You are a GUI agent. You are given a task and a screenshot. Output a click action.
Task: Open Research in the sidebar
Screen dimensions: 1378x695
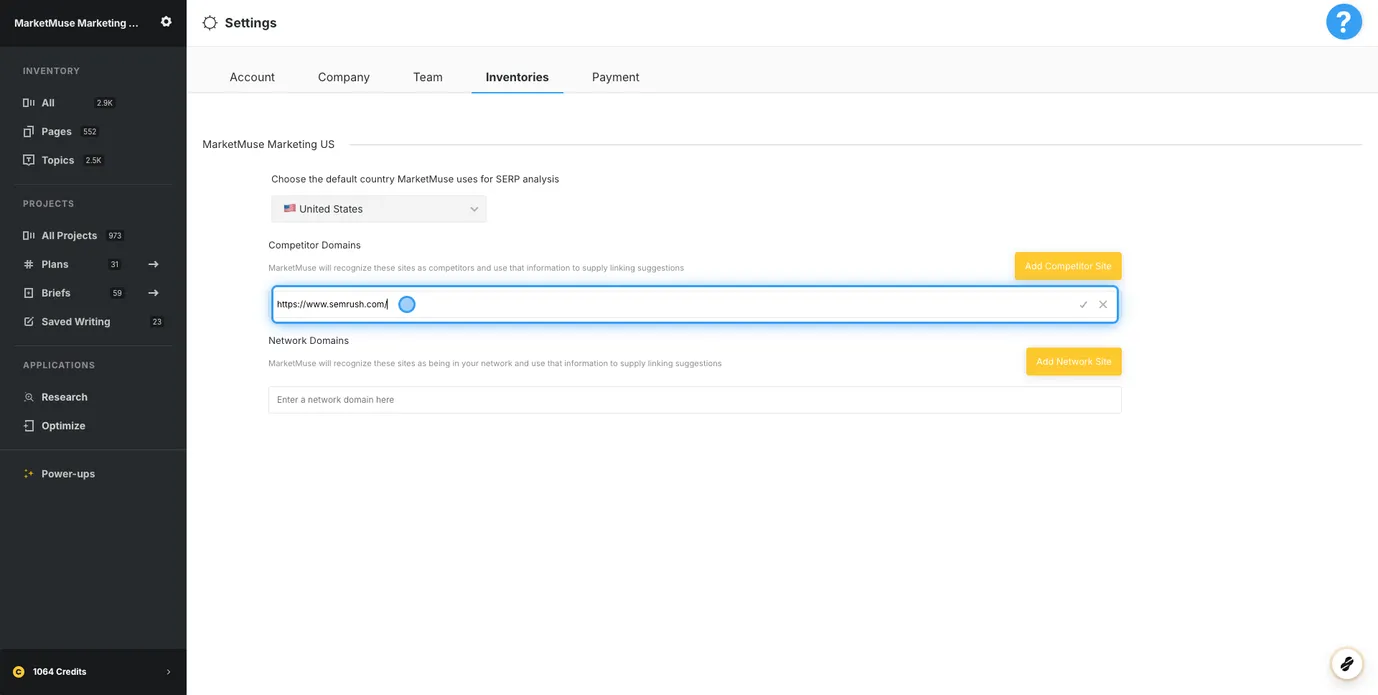pyautogui.click(x=64, y=397)
